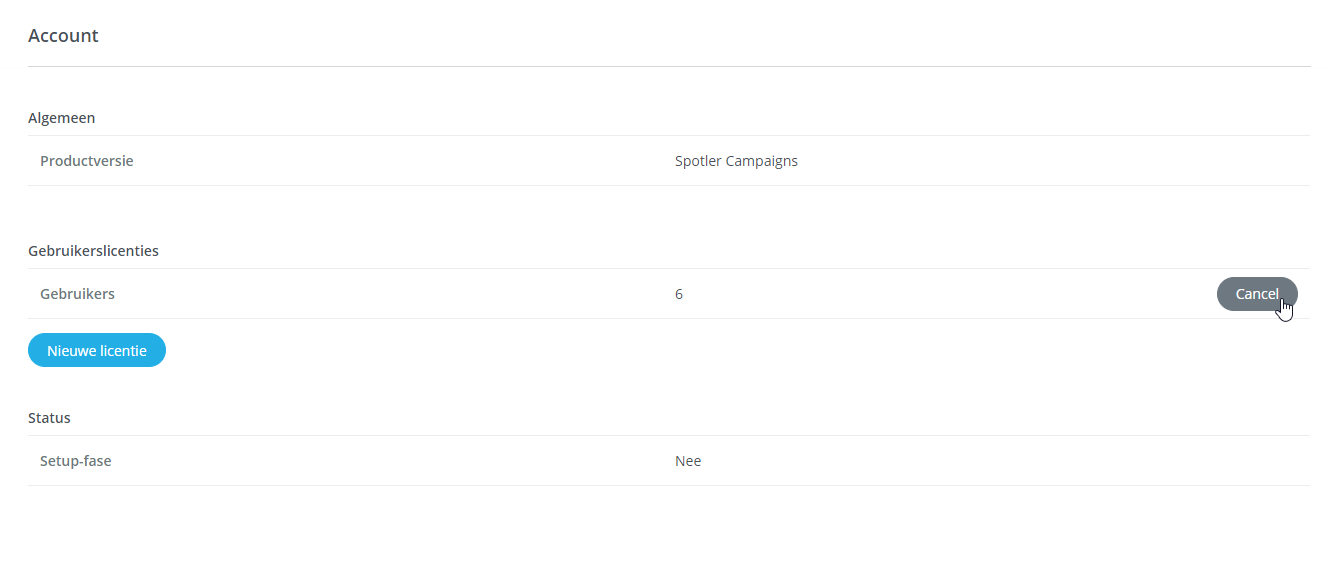Click the Setup-fase label
Image resolution: width=1328 pixels, height=561 pixels.
[76, 461]
